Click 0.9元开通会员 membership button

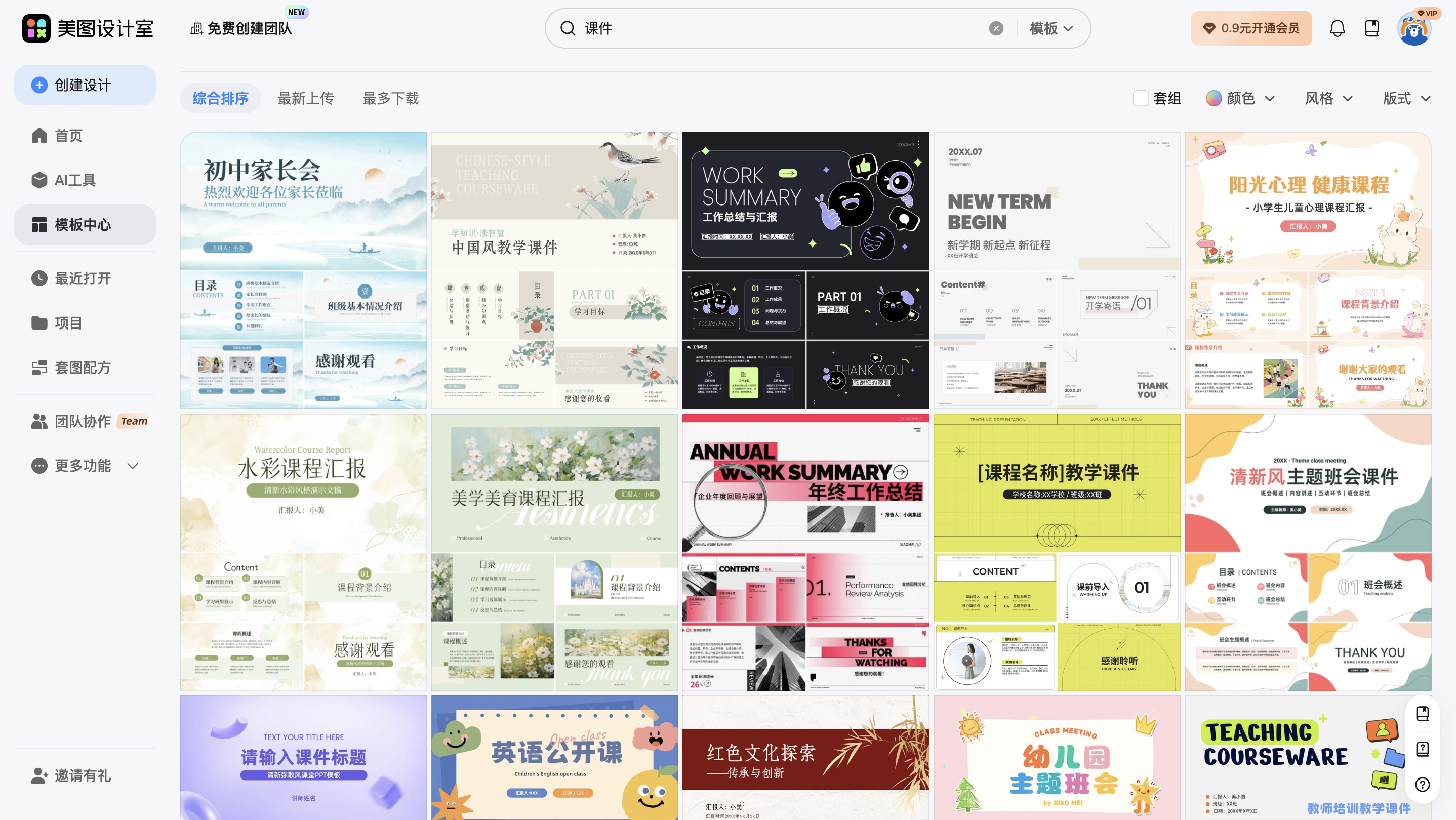pyautogui.click(x=1251, y=28)
